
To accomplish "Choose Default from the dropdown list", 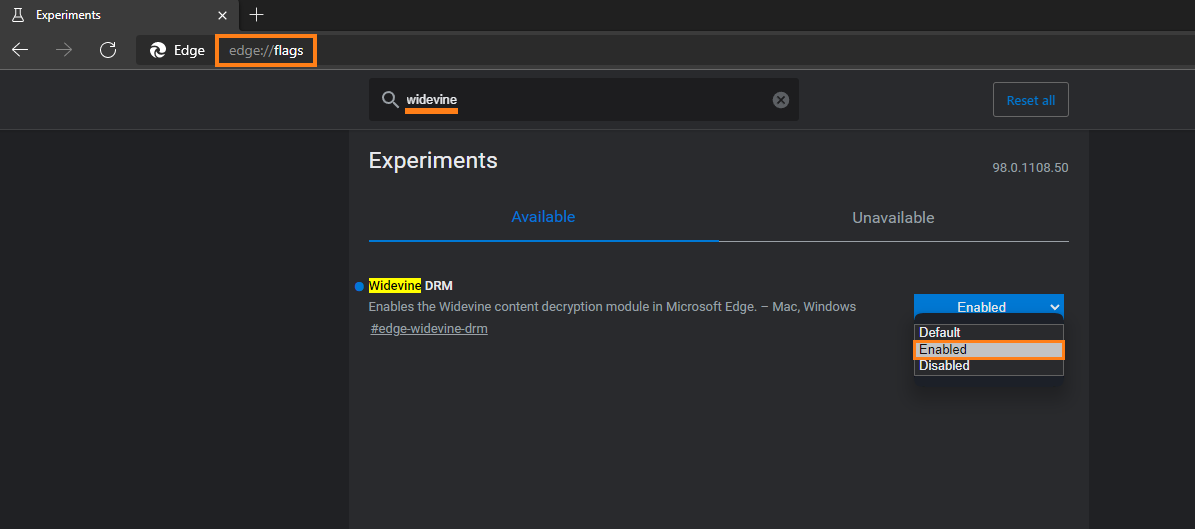I will [x=988, y=332].
